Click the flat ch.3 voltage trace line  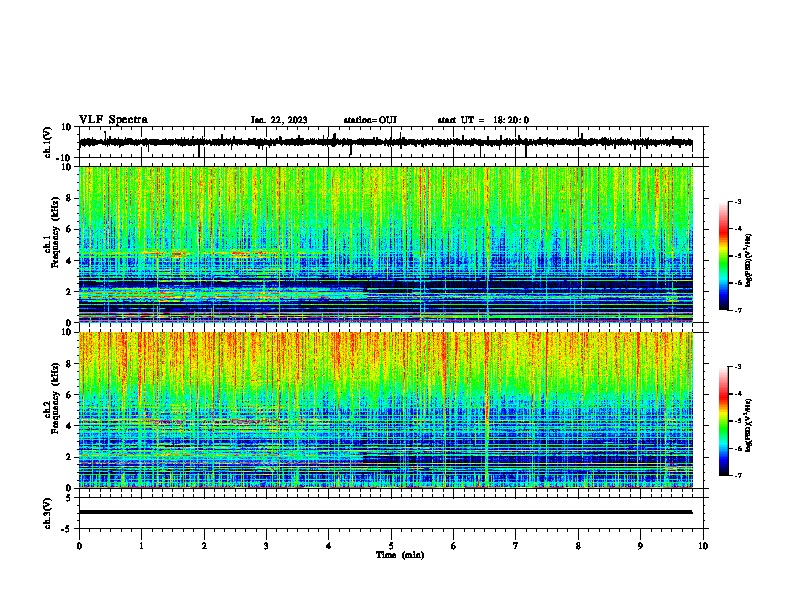386,512
